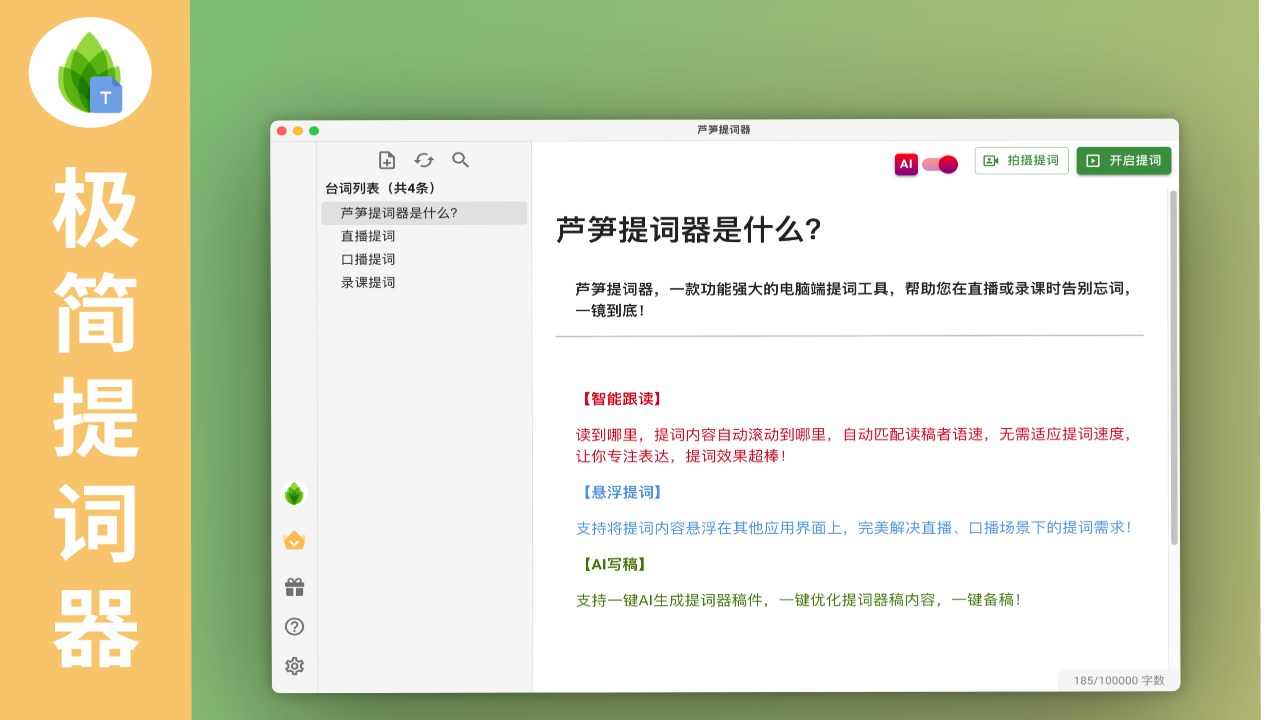1280x720 pixels.
Task: Click the sync refresh icon
Action: tap(424, 160)
